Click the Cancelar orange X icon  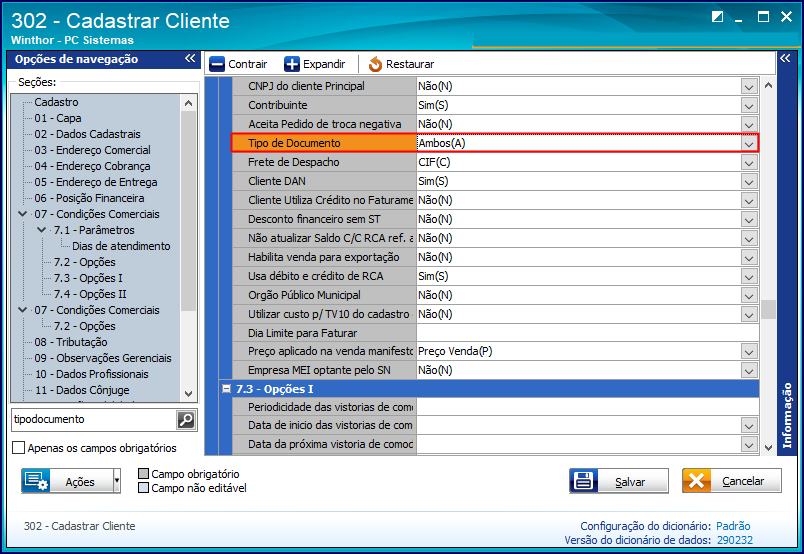coord(696,481)
